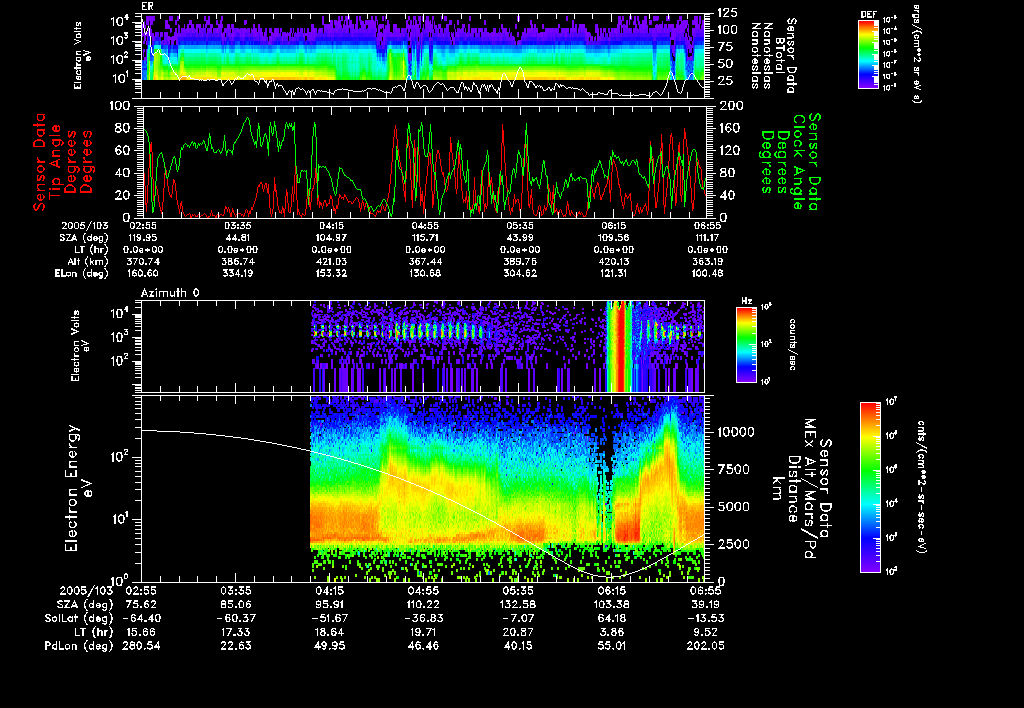This screenshot has height=708, width=1024.
Task: Click the 'ELon (deg)' row label
Action: tap(82, 273)
